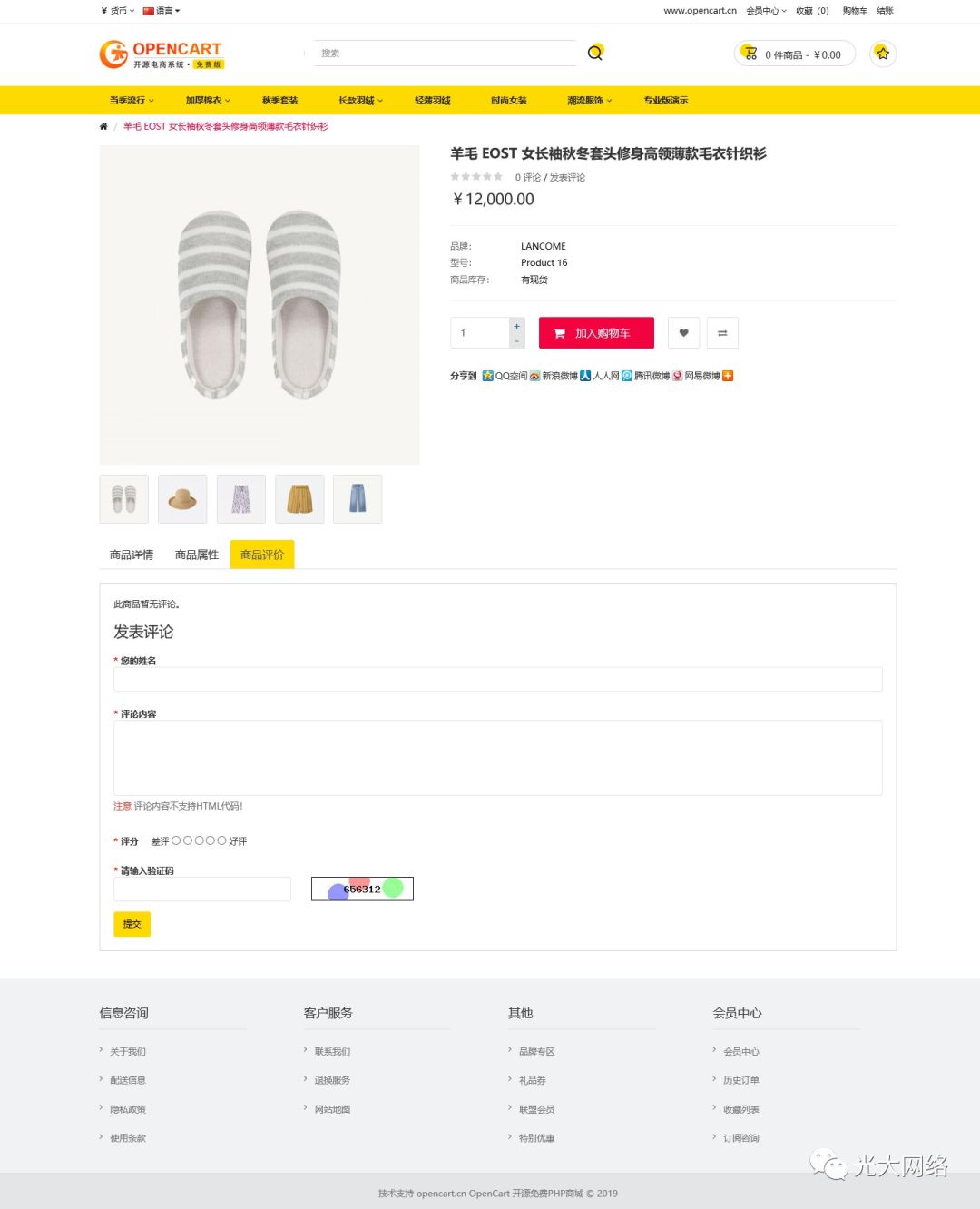Submit review with 提交 button
Image resolution: width=980 pixels, height=1209 pixels.
pyautogui.click(x=132, y=924)
